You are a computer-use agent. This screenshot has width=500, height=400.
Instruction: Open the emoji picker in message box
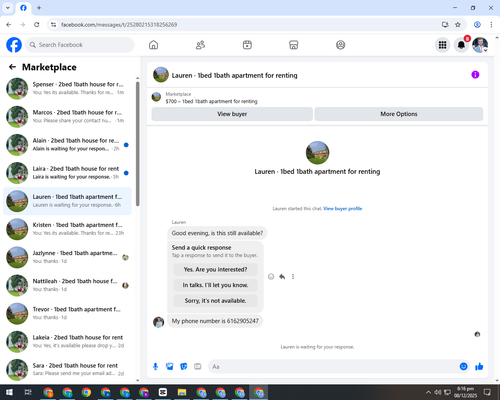point(463,367)
